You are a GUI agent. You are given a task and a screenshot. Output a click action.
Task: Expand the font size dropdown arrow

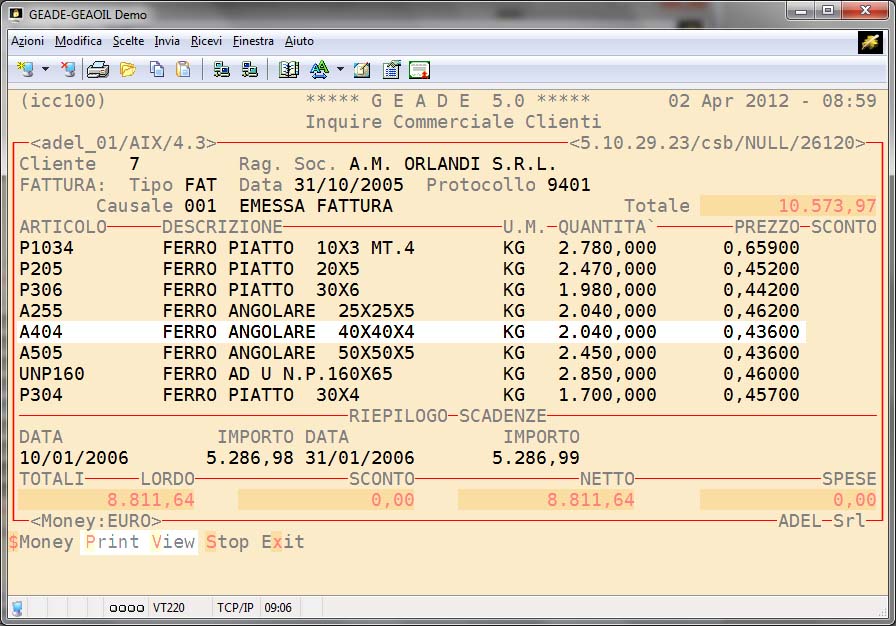coord(340,70)
